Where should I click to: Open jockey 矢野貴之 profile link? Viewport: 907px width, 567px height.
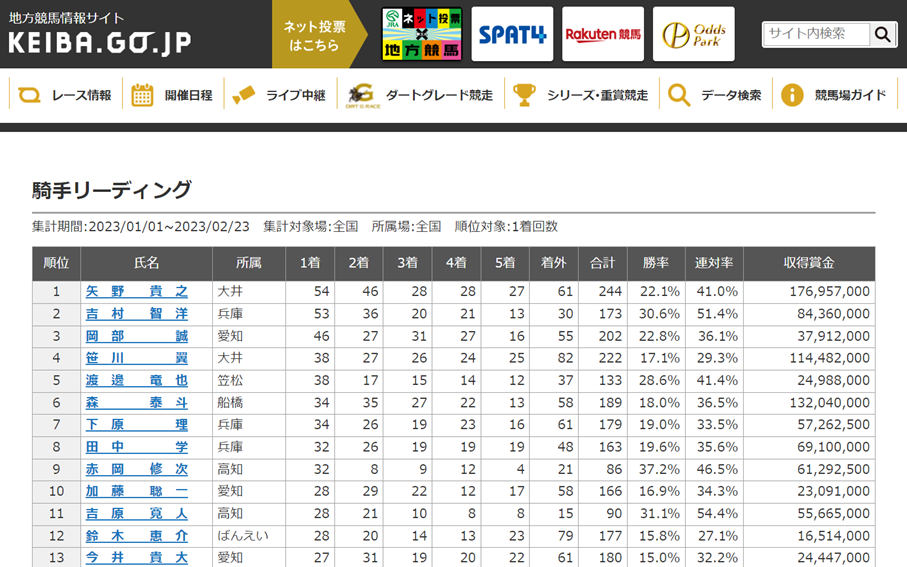[x=136, y=292]
